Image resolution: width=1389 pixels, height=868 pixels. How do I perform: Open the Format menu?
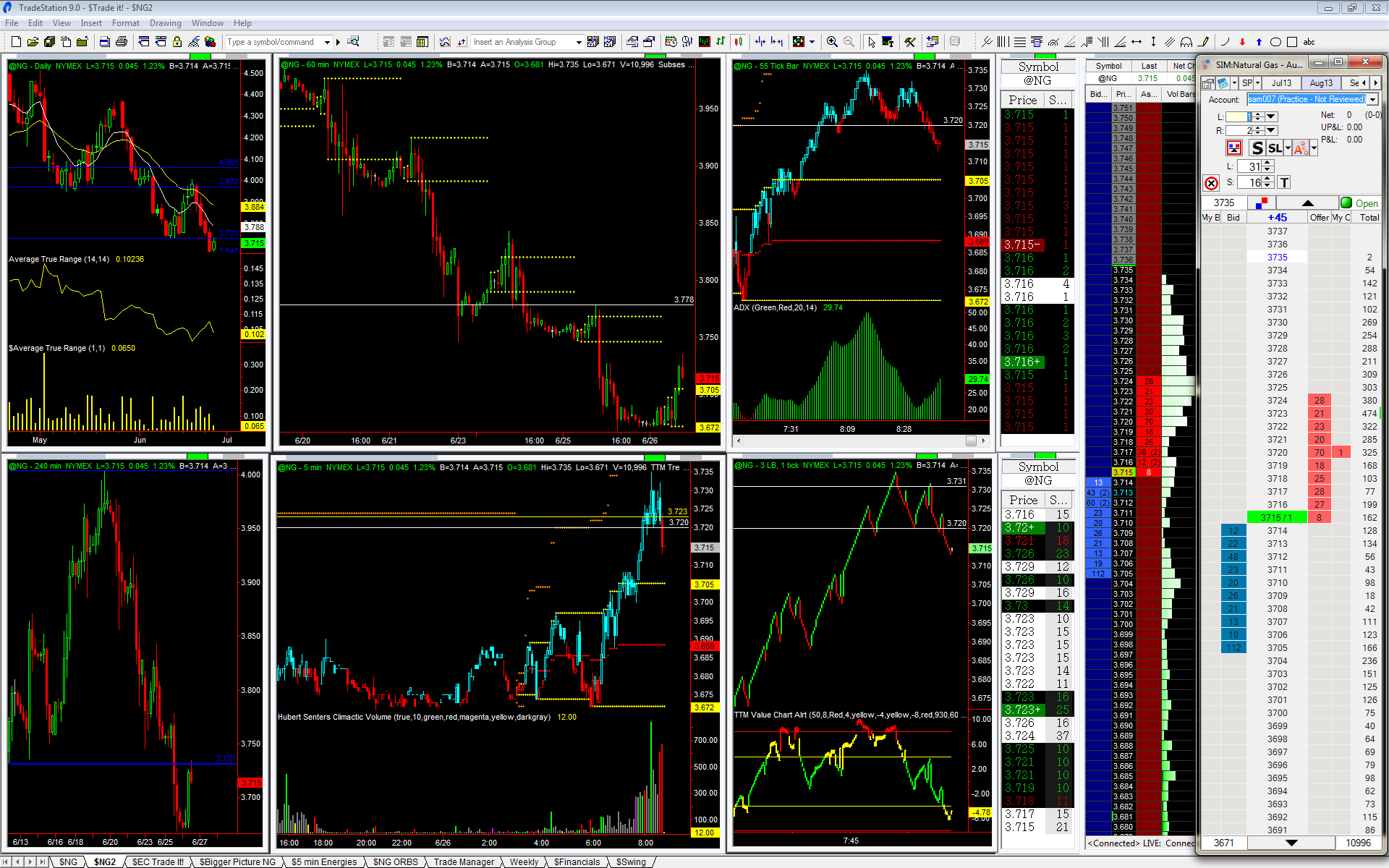[125, 23]
